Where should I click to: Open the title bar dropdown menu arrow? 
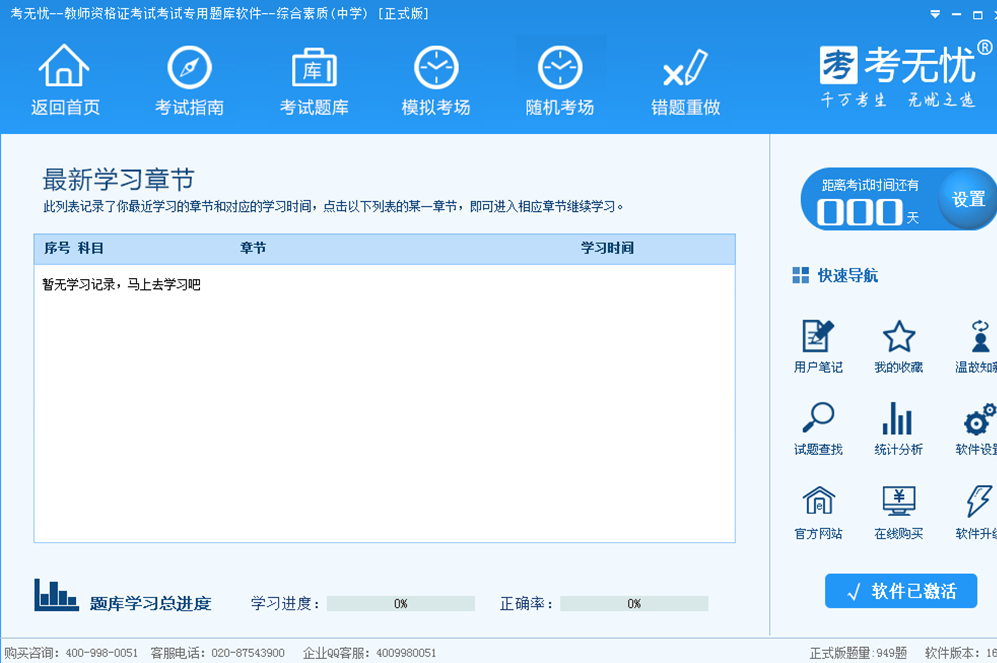pos(935,14)
